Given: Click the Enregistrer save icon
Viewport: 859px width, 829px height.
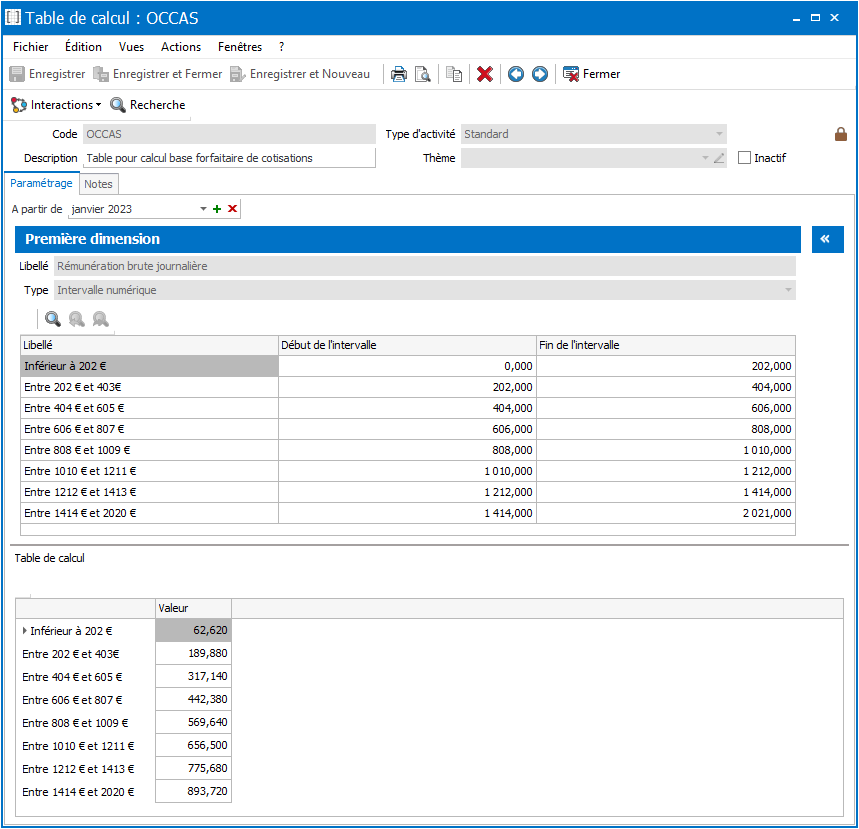Looking at the screenshot, I should point(17,74).
